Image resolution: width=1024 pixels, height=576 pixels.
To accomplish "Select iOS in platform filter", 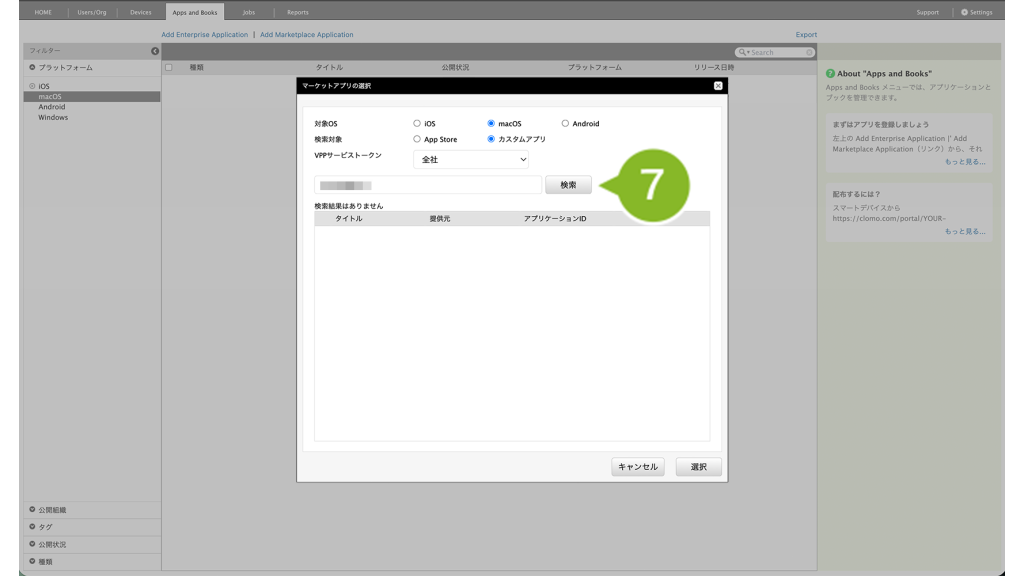I will (44, 86).
